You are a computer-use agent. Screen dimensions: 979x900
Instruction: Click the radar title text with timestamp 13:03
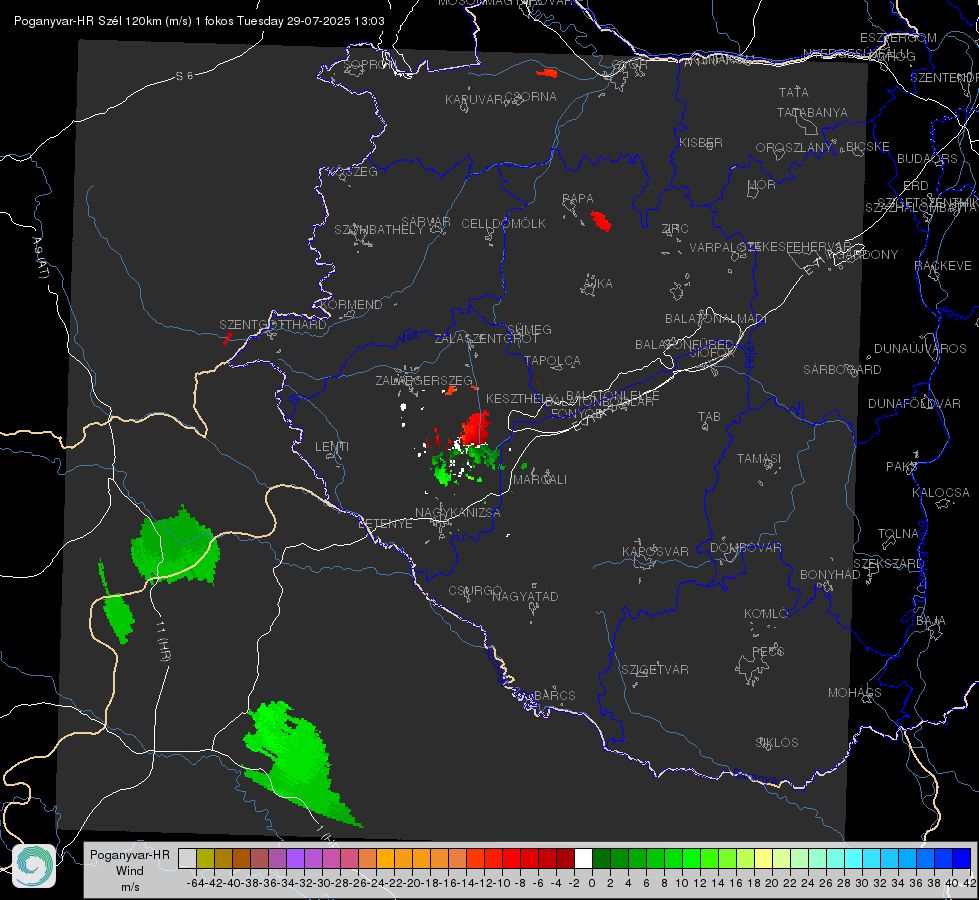tap(199, 21)
